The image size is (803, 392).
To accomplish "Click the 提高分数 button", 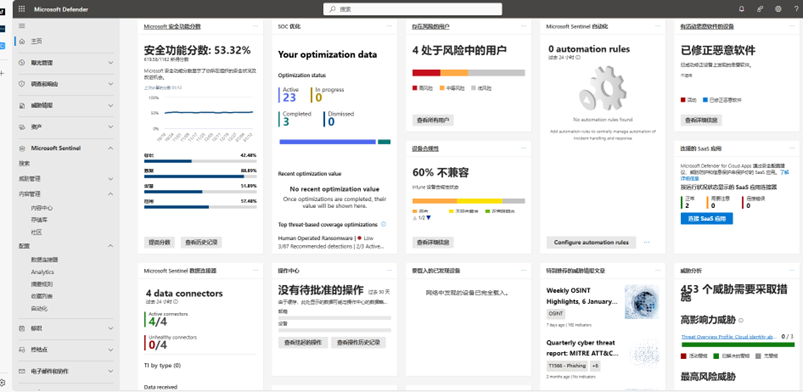I will (160, 242).
